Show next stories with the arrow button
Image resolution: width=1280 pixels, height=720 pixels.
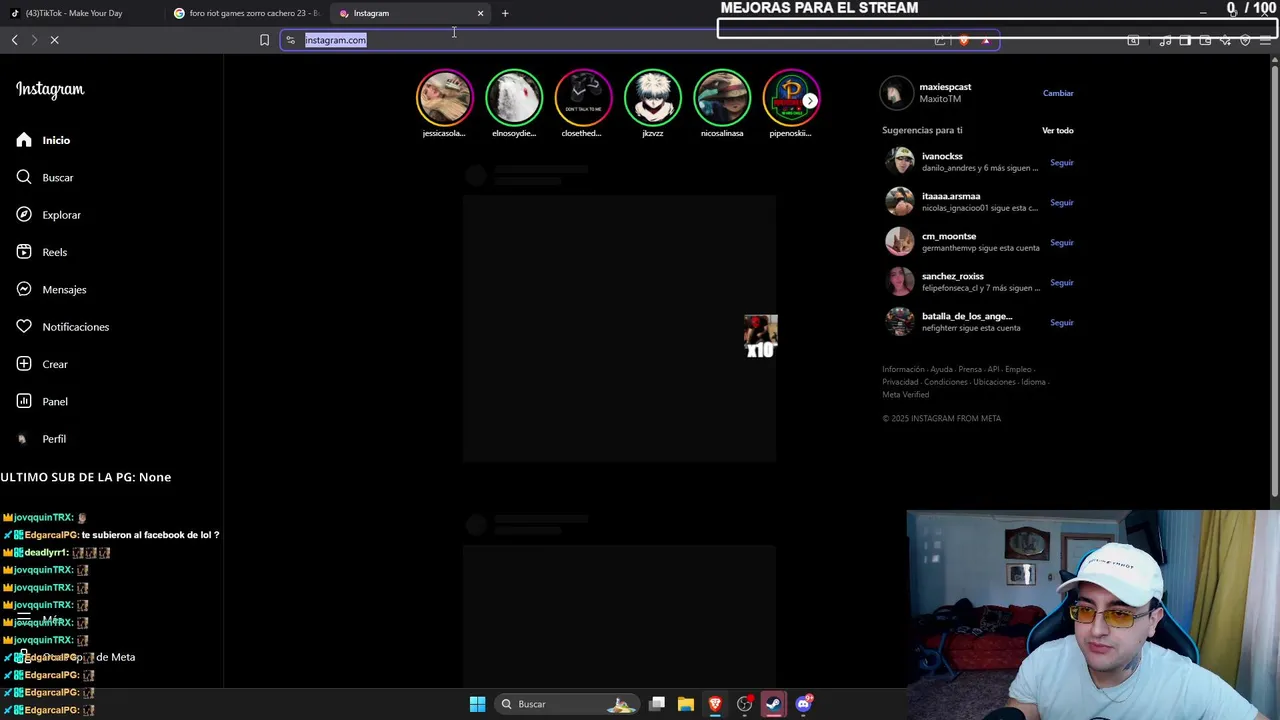[x=810, y=100]
